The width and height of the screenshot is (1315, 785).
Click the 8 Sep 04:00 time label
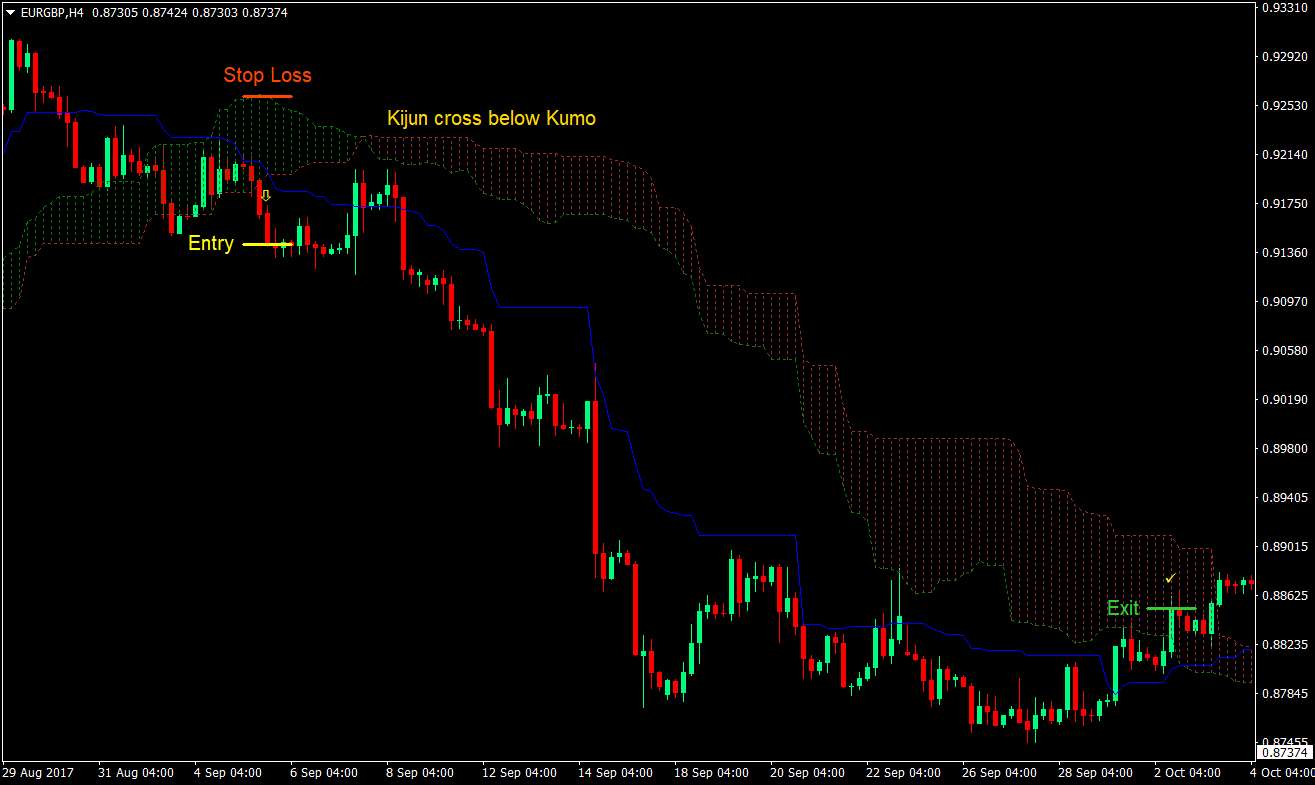coord(420,773)
